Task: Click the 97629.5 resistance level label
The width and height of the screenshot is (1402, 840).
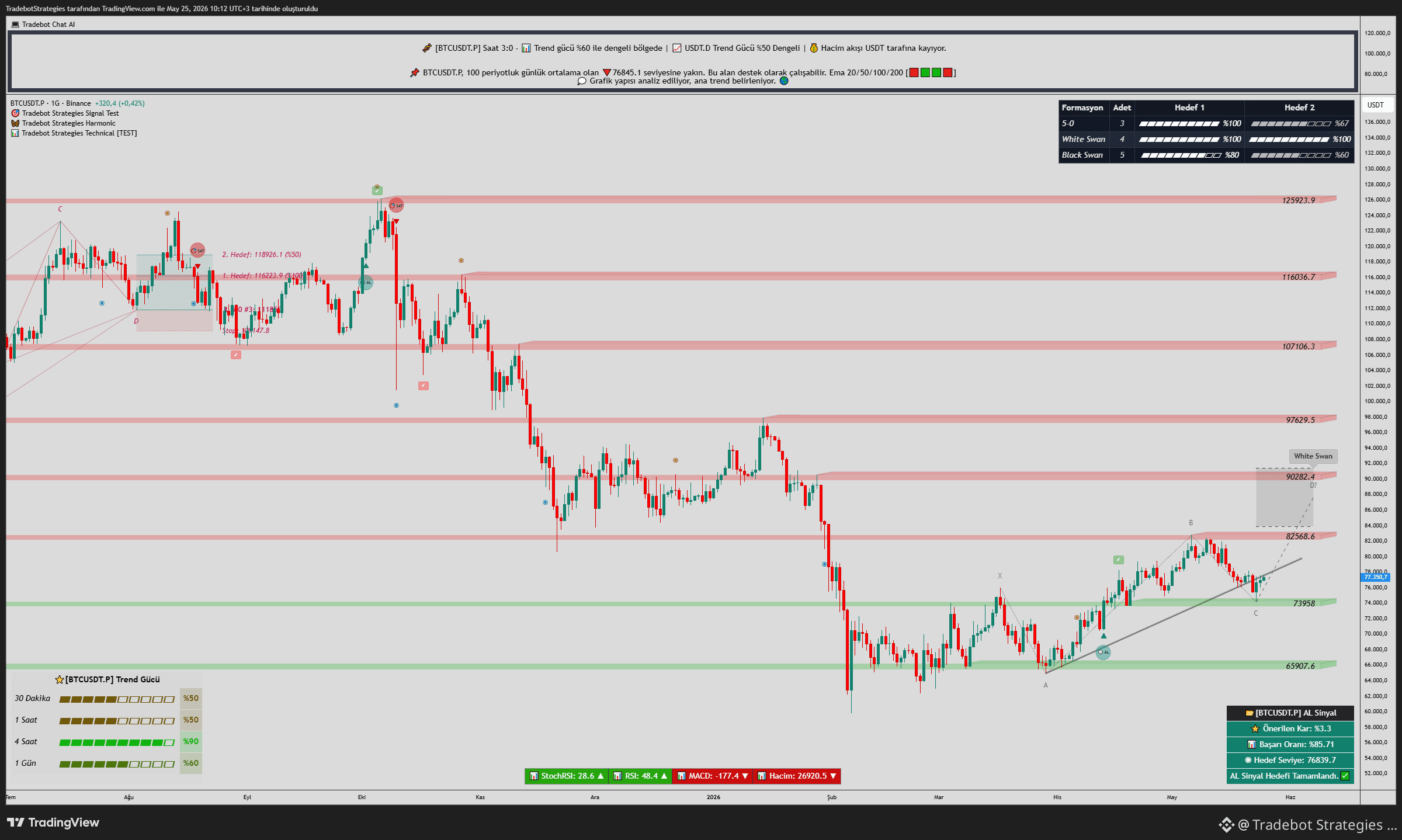Action: (1300, 420)
